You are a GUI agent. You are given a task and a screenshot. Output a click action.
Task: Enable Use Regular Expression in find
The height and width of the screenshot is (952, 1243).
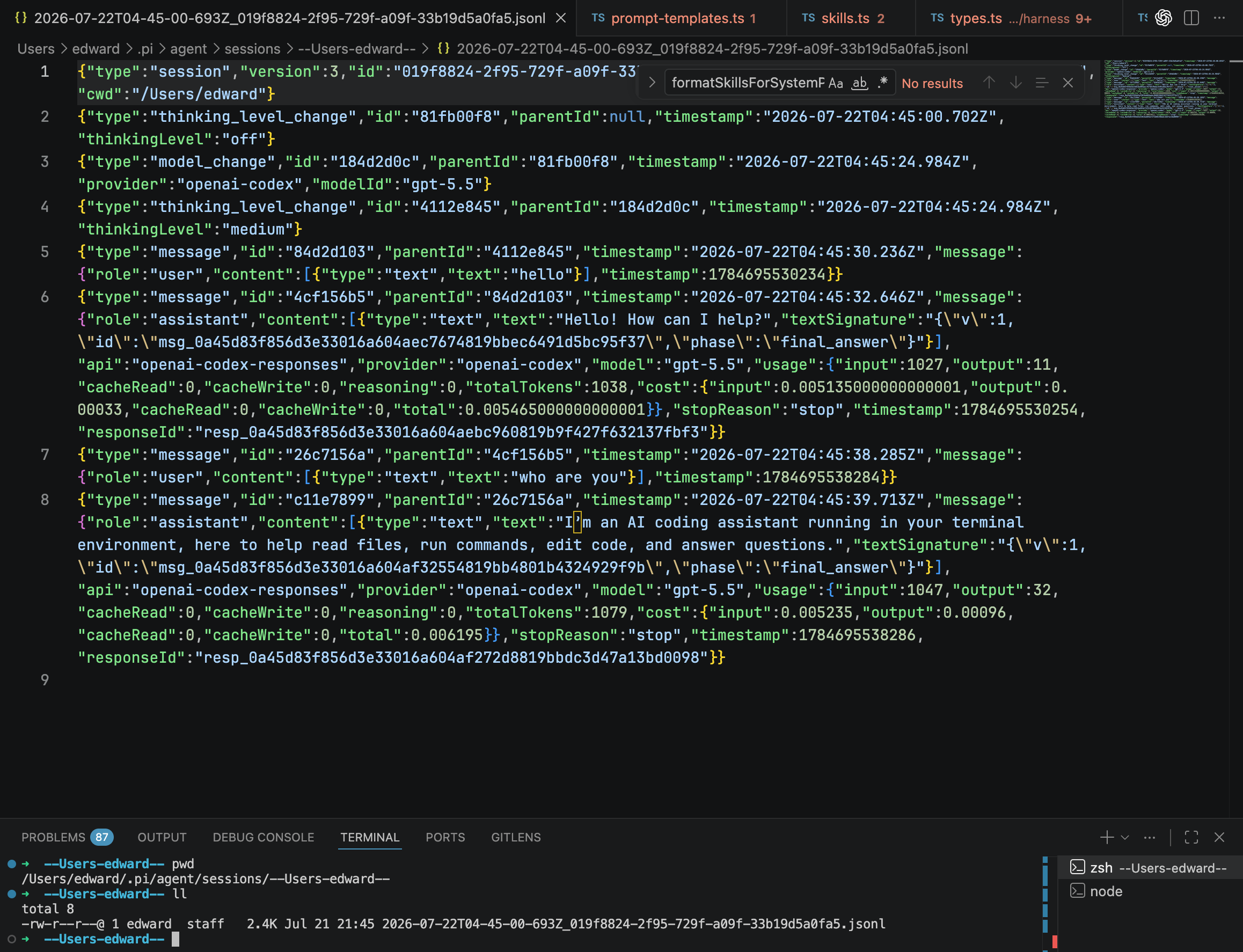(x=882, y=83)
